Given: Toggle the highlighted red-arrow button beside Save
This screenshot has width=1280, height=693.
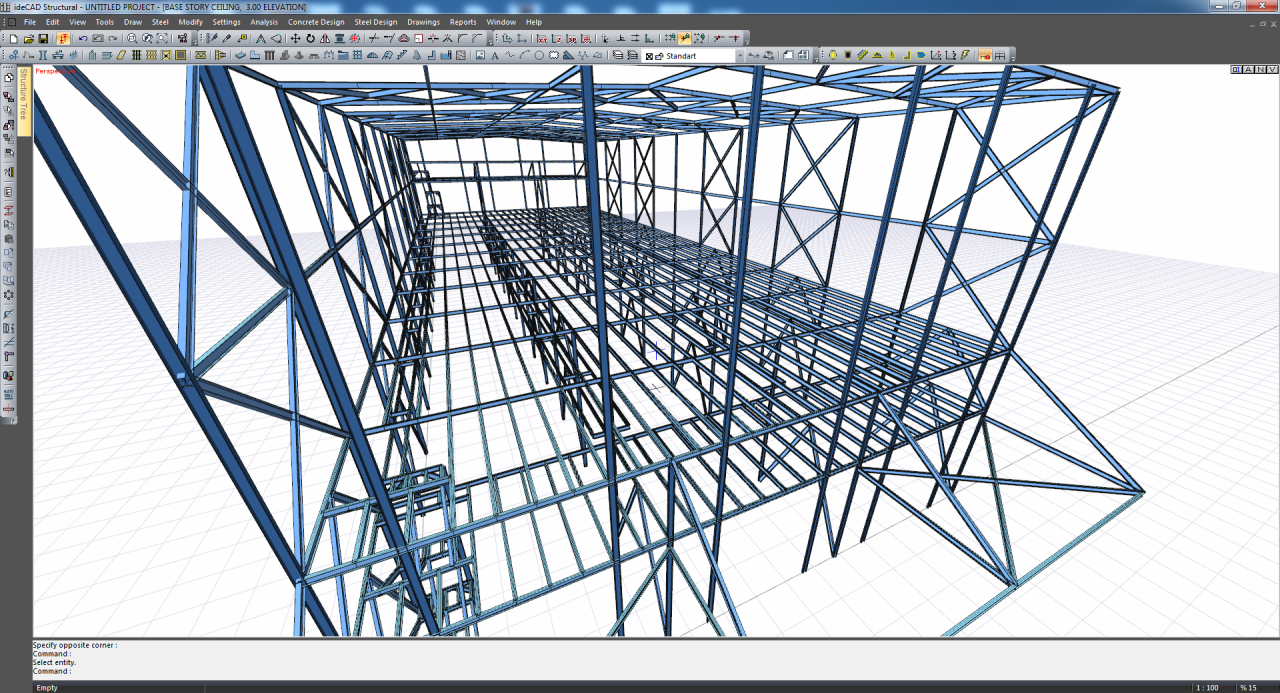Looking at the screenshot, I should coord(63,38).
